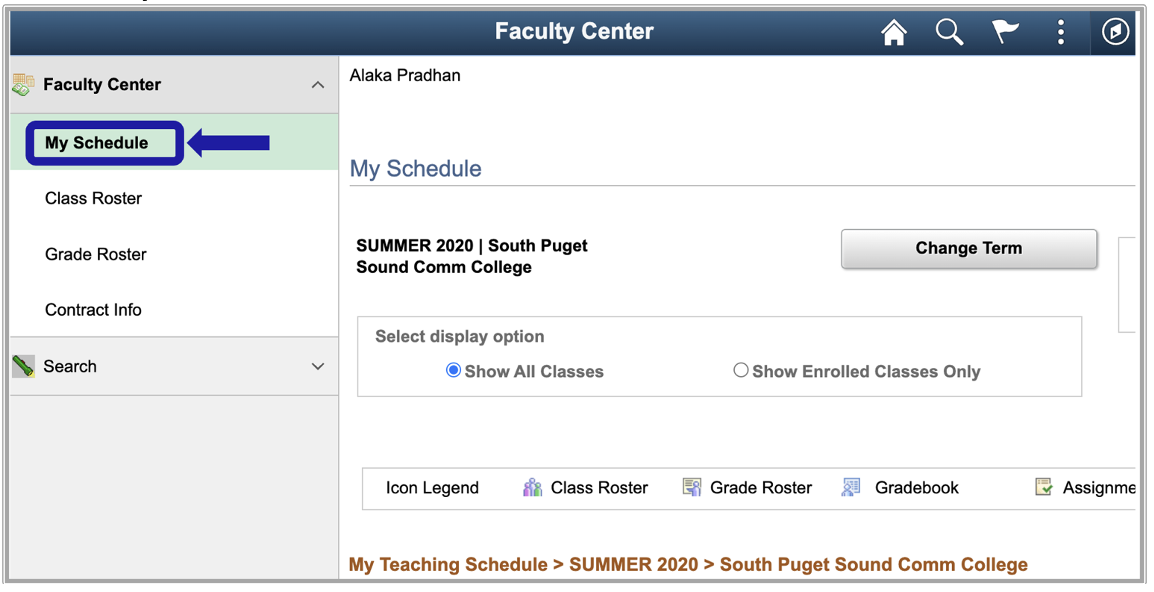This screenshot has height=592, width=1154.
Task: Open the NavBar compass icon
Action: pos(1112,31)
